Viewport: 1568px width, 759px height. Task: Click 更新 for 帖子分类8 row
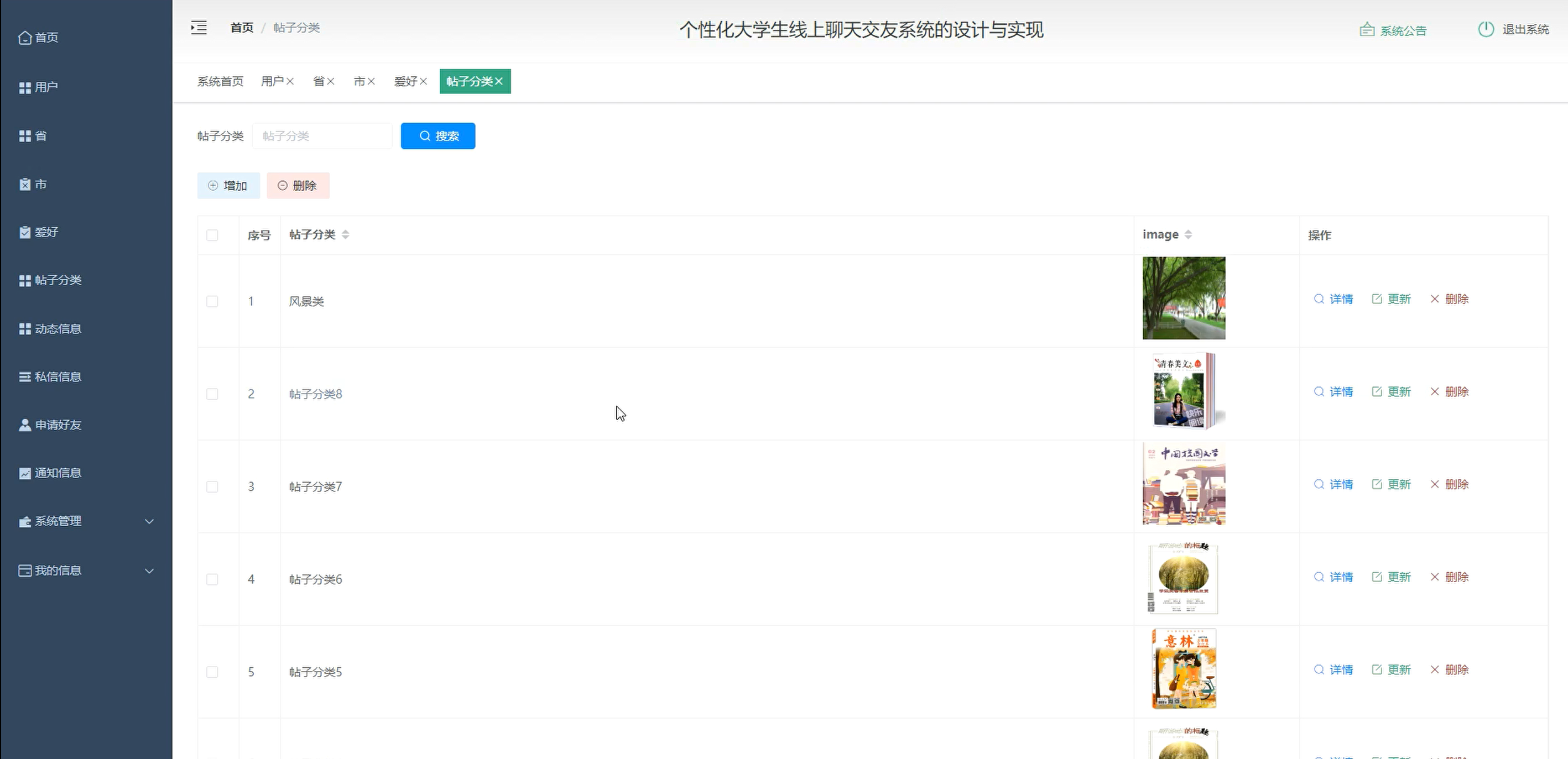1392,392
